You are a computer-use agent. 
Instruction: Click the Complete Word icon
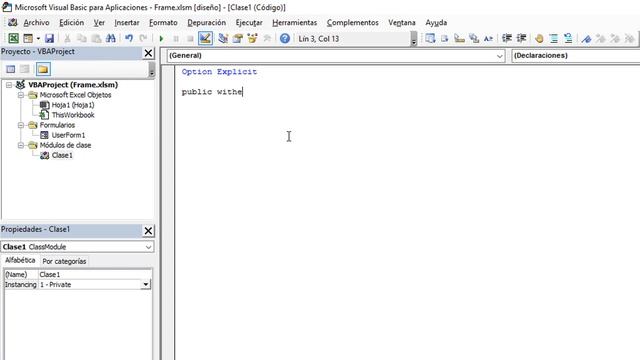(x=488, y=38)
